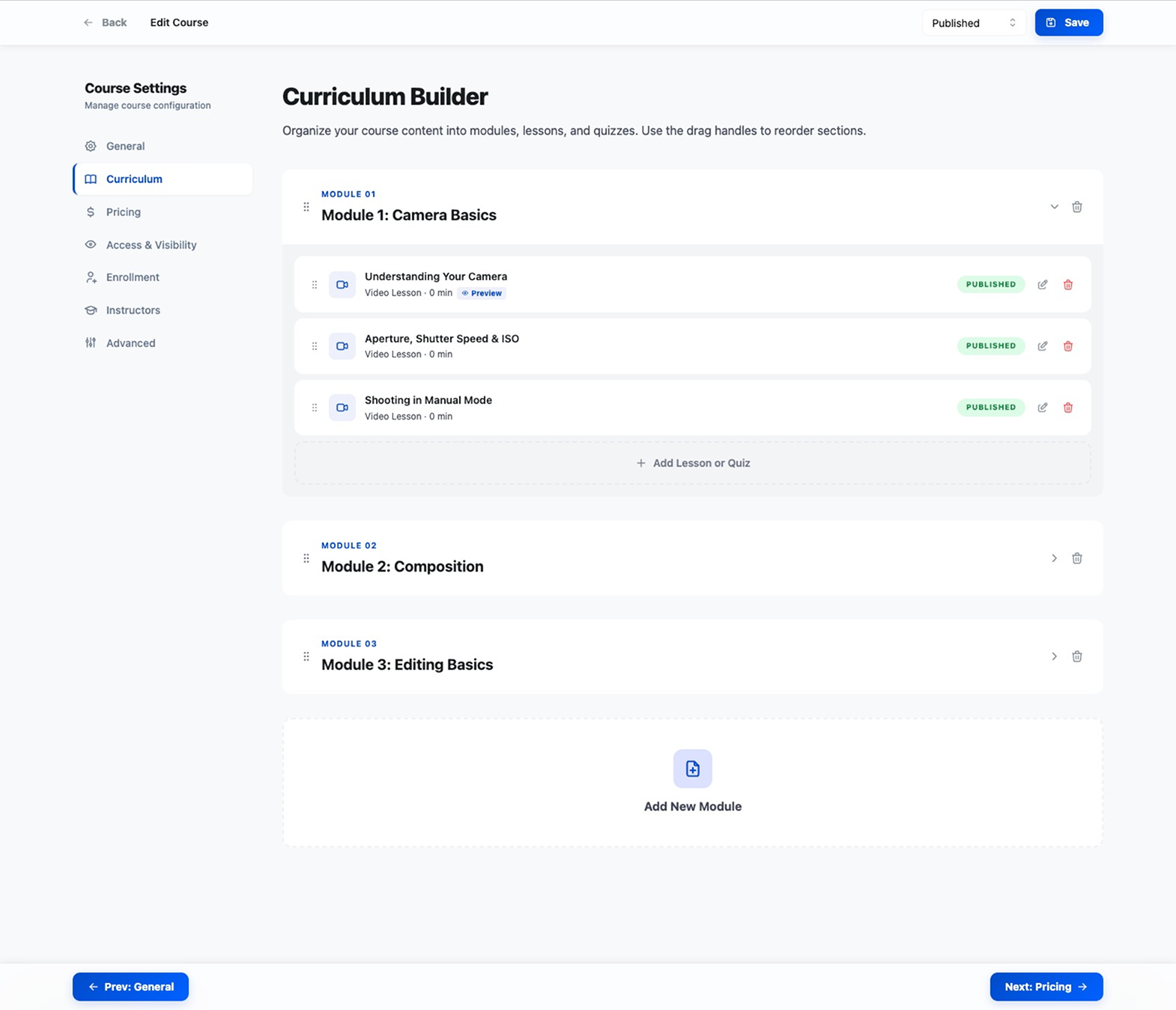1176x1010 pixels.
Task: Save the course changes
Action: (1069, 22)
